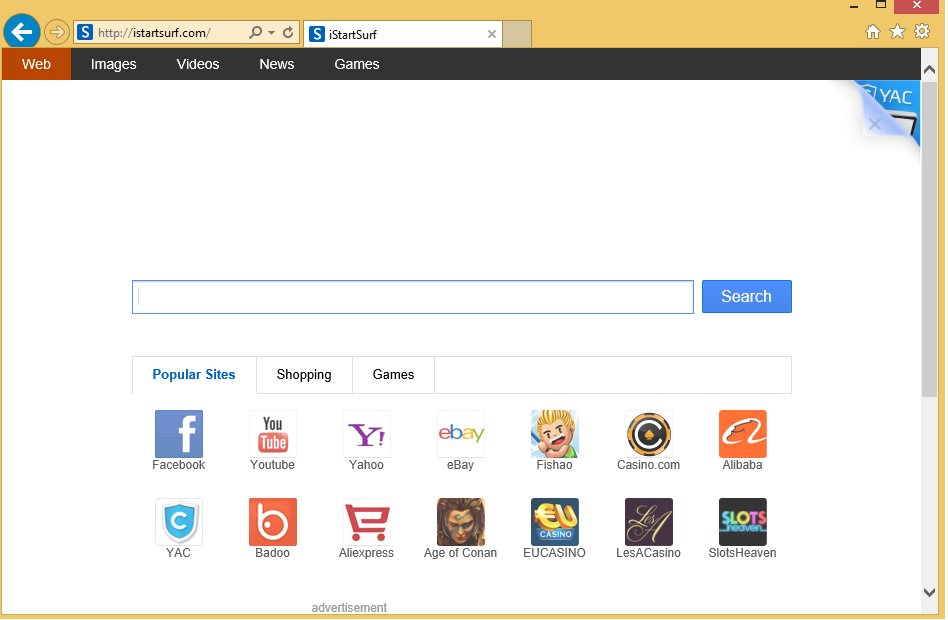Launch the eBay site icon

click(460, 434)
